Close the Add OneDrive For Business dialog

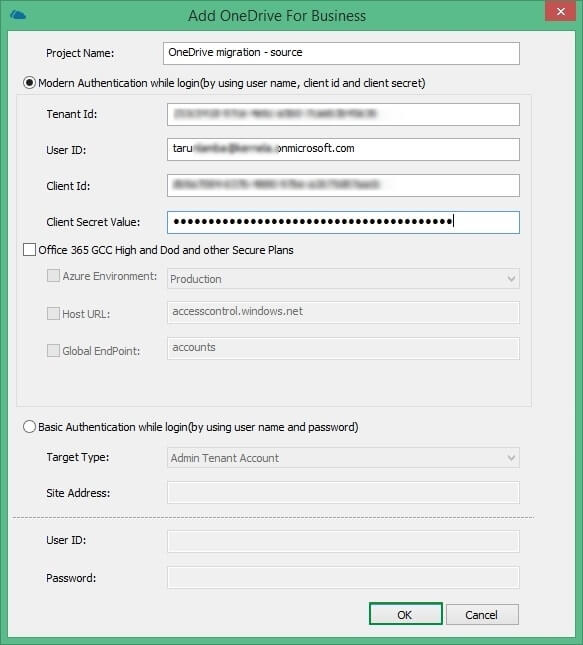coord(560,12)
